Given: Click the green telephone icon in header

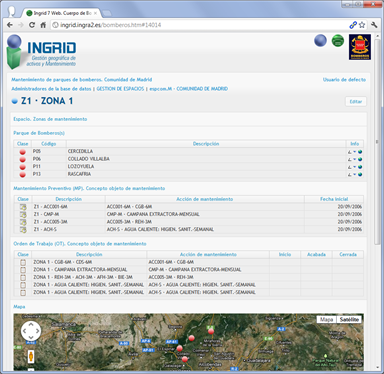Looking at the screenshot, I should [338, 41].
